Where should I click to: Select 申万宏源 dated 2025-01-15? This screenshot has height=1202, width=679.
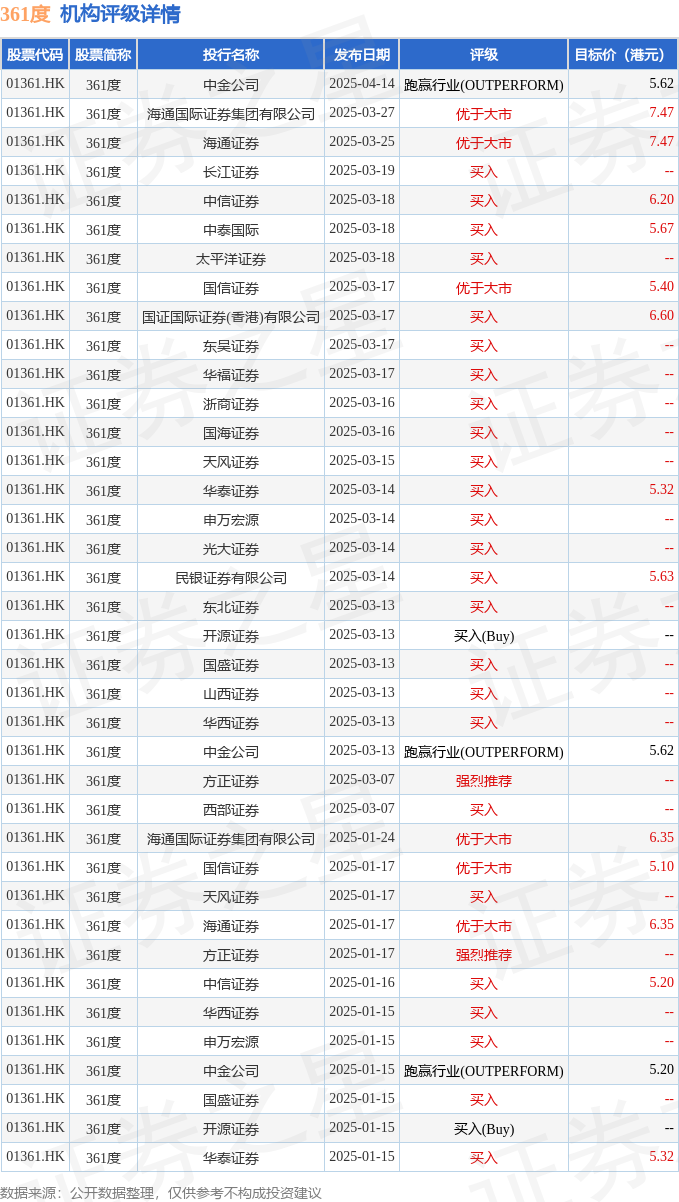click(x=231, y=1042)
